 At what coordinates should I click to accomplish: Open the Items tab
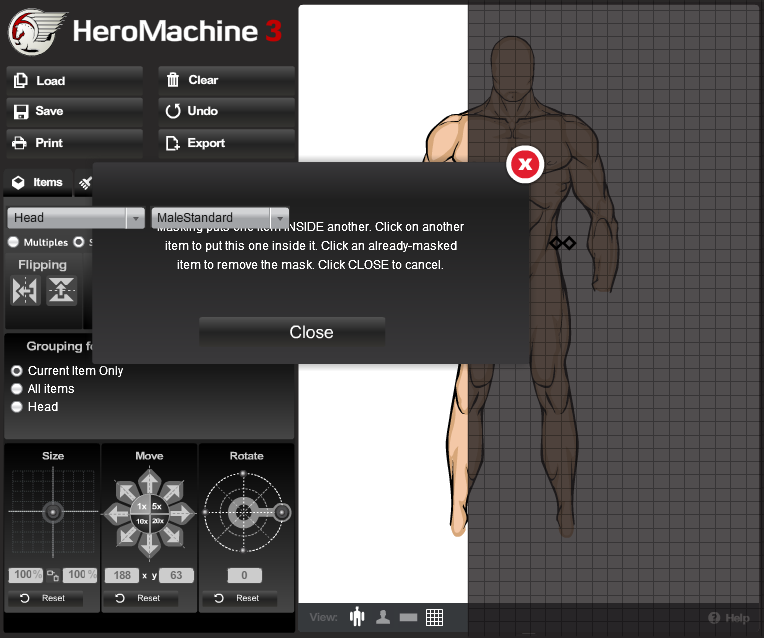(x=38, y=183)
